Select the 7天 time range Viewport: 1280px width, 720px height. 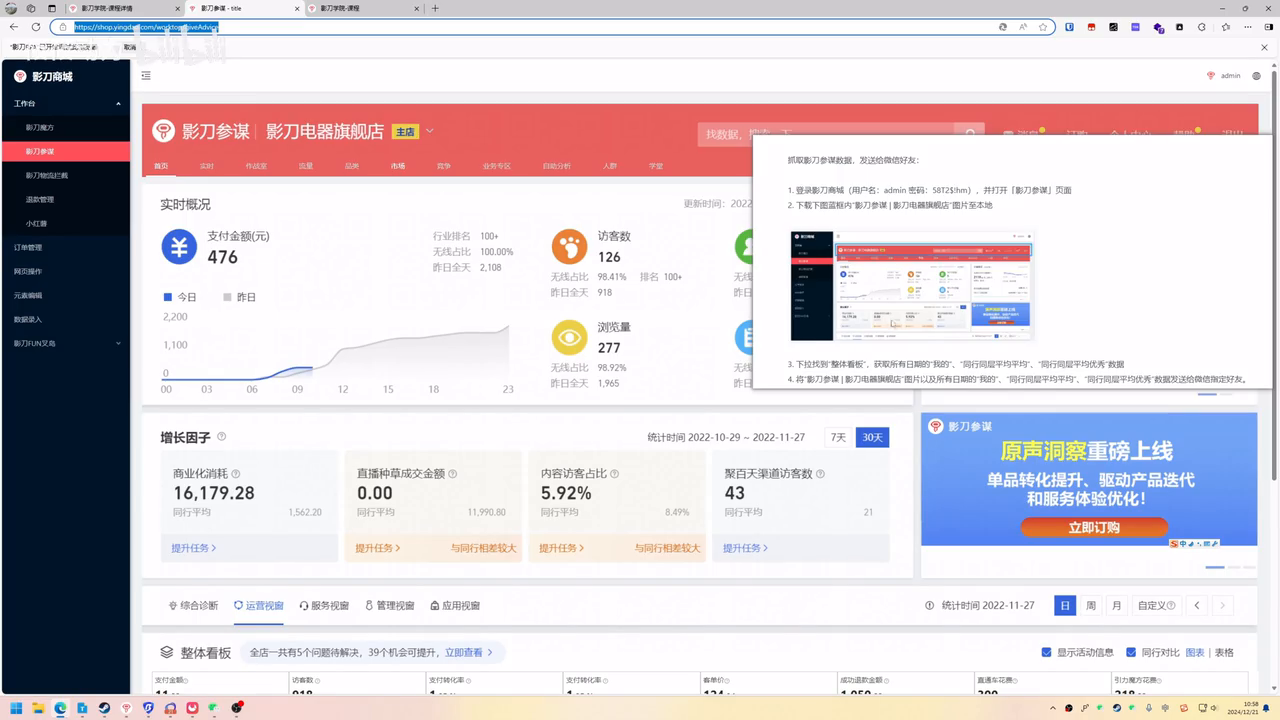tap(838, 437)
